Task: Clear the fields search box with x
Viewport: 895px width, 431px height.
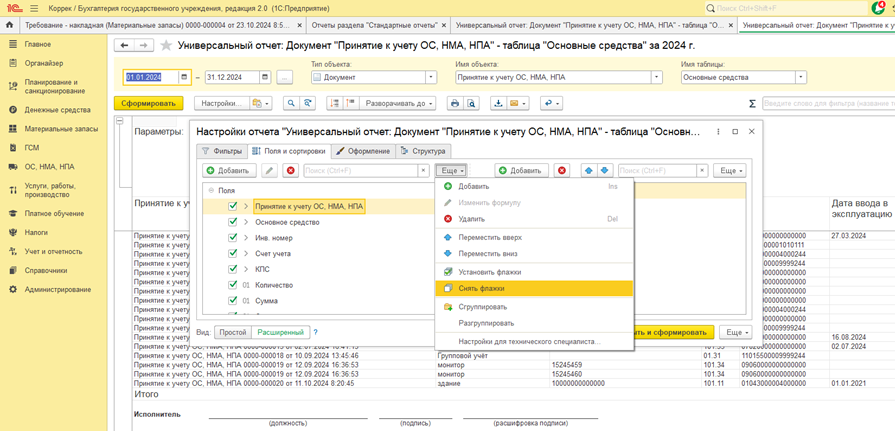Action: tap(423, 171)
